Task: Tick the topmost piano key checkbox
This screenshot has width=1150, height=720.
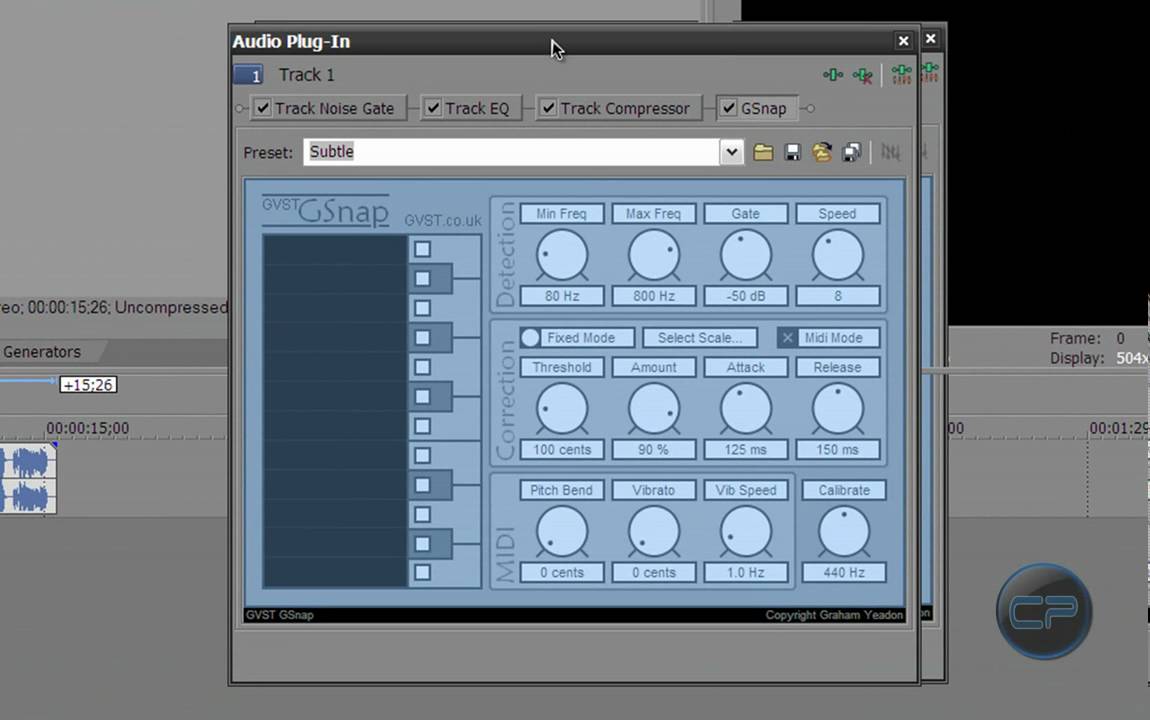Action: pos(422,249)
